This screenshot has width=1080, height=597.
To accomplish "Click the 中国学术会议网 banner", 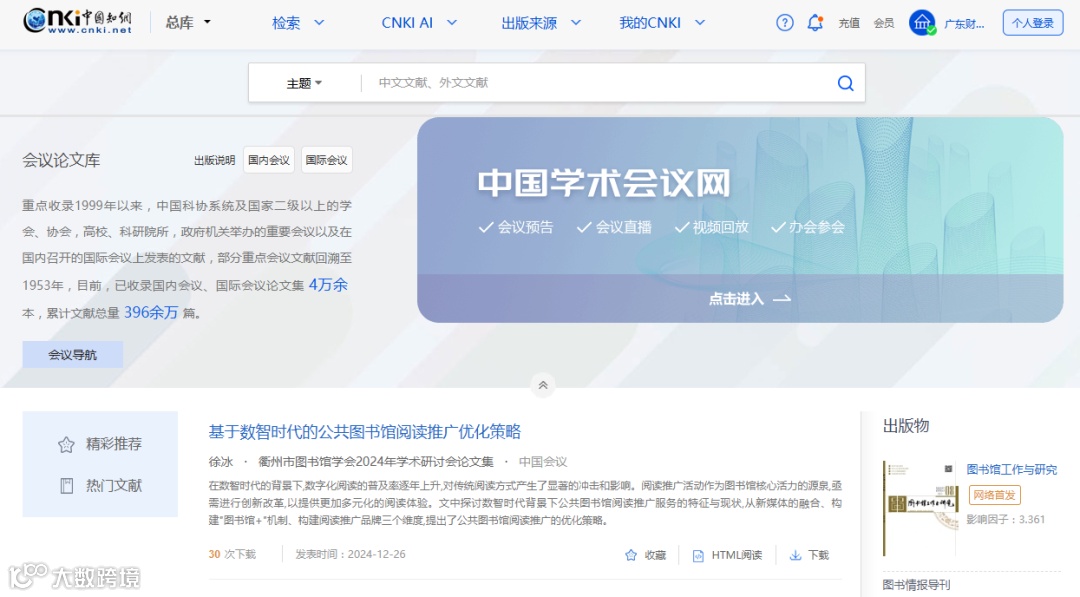I will (x=740, y=220).
